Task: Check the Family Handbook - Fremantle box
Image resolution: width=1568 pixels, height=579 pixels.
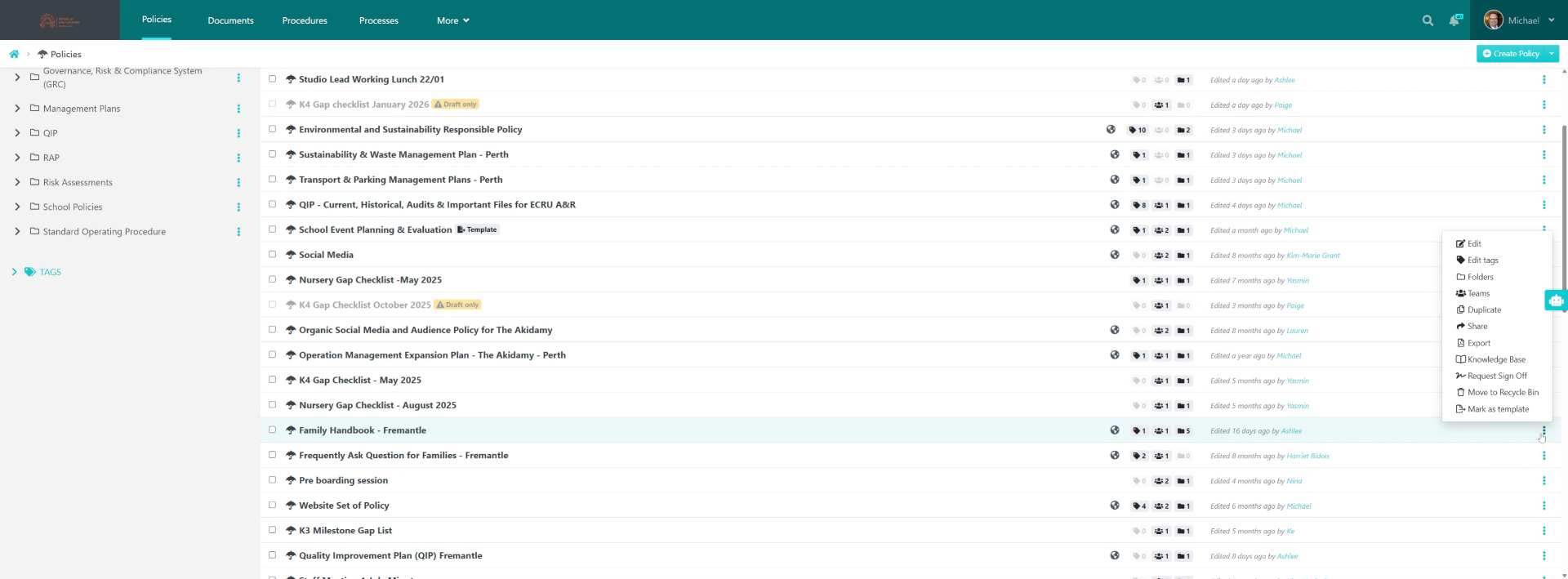Action: (x=273, y=430)
